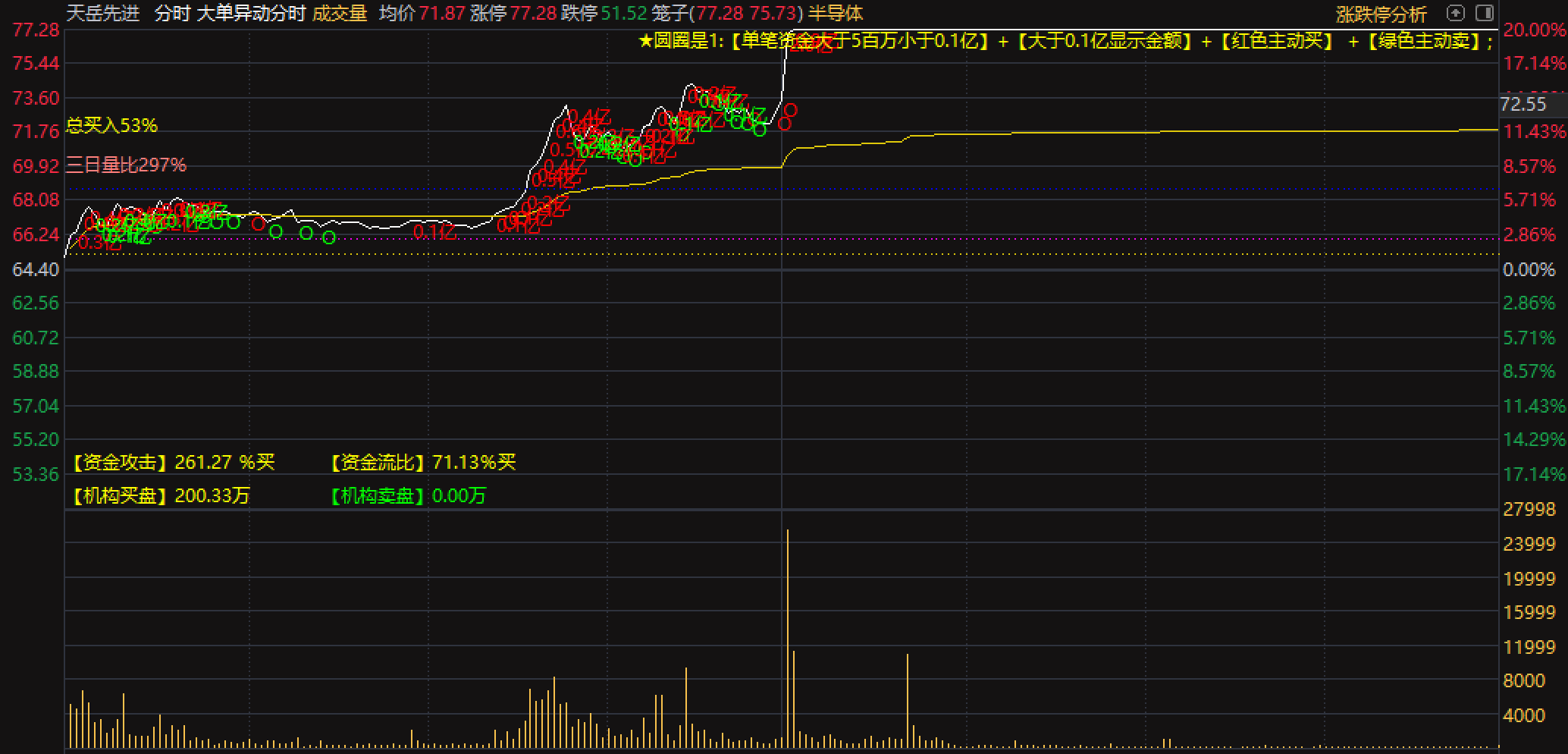Image resolution: width=1568 pixels, height=754 pixels.
Task: Click the stock name 天岳先进
Action: [103, 13]
